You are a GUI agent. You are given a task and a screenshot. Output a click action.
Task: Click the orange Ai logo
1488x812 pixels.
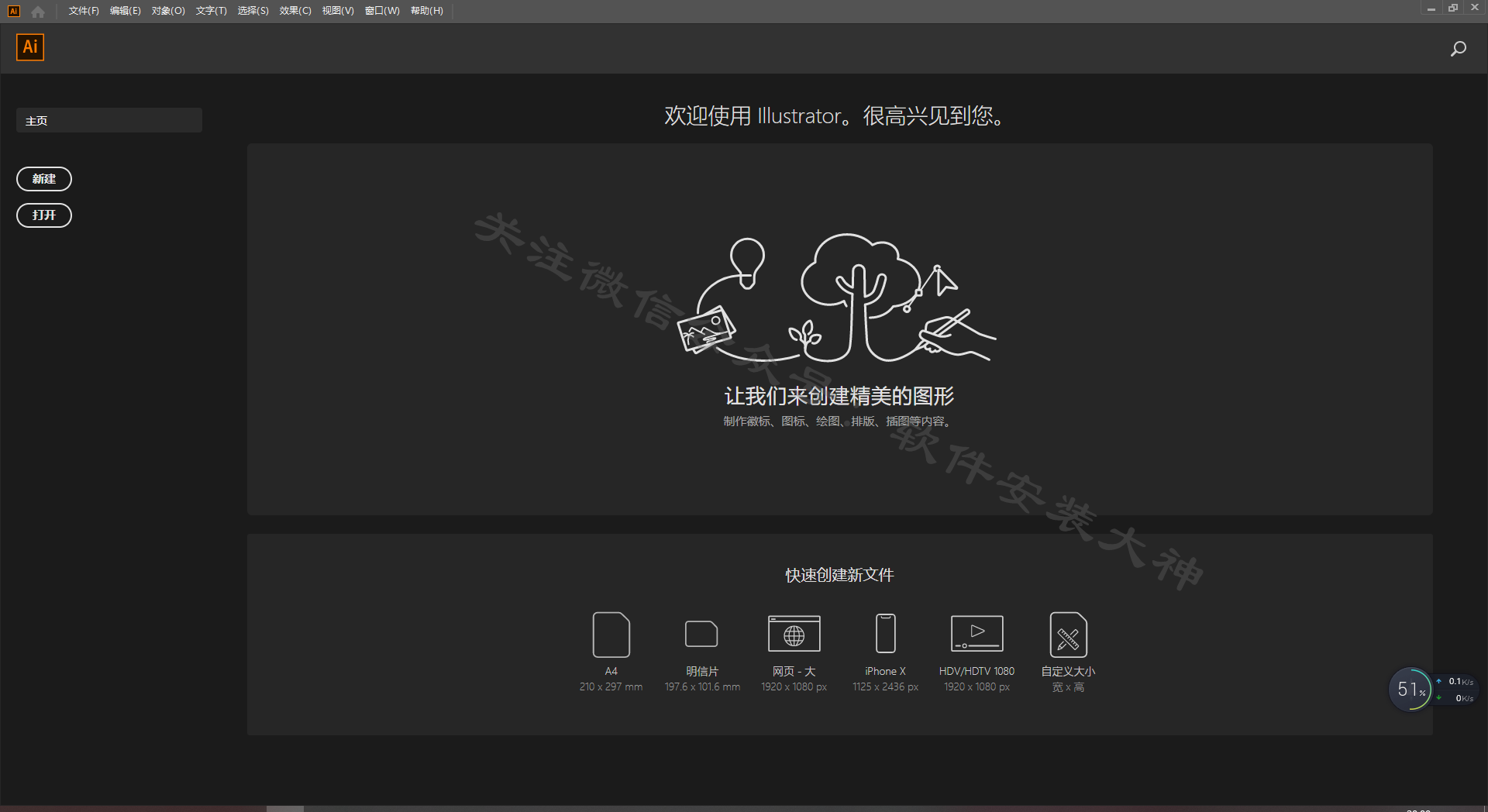[30, 47]
